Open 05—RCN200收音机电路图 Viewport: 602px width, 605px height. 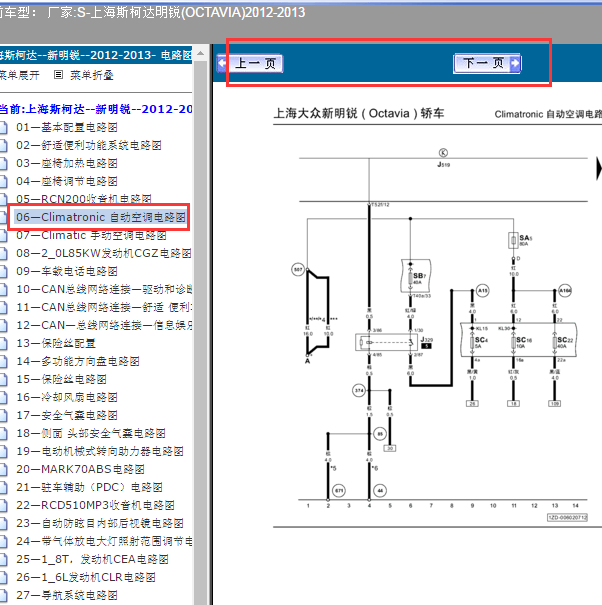click(x=84, y=199)
